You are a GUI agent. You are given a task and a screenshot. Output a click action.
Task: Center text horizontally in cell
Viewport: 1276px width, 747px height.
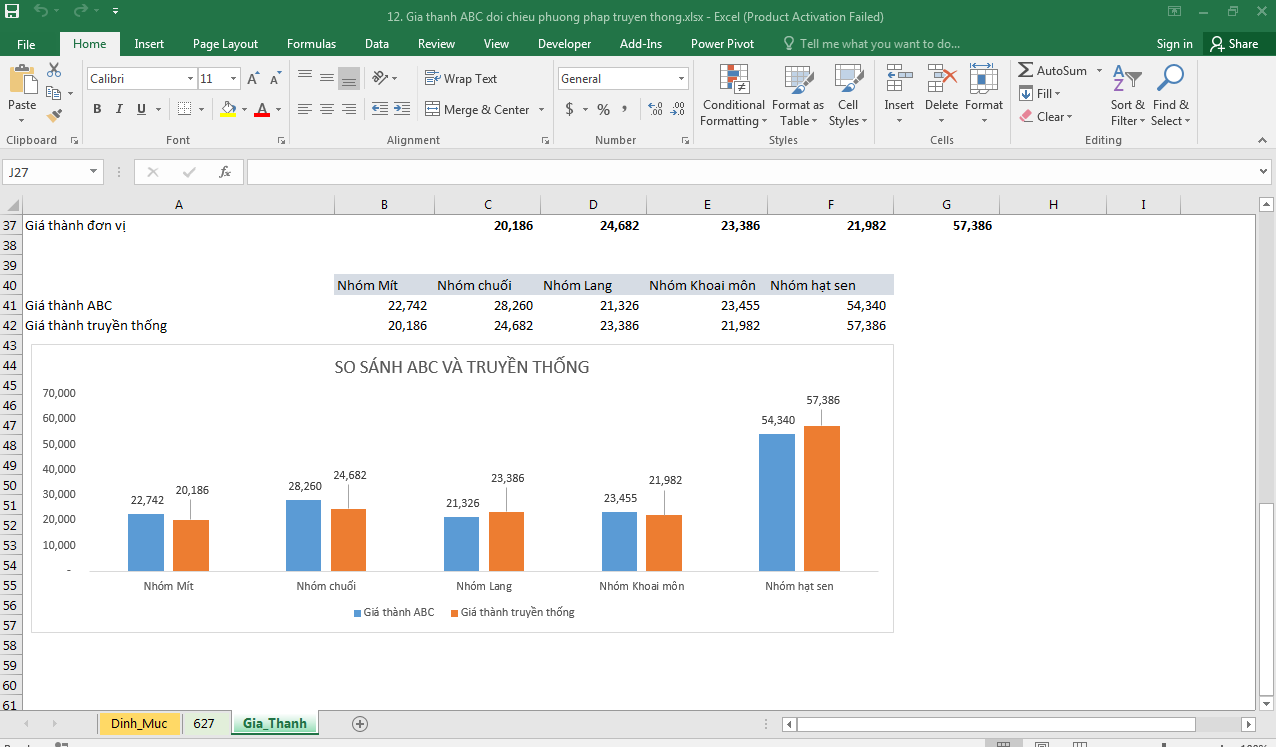pyautogui.click(x=327, y=109)
